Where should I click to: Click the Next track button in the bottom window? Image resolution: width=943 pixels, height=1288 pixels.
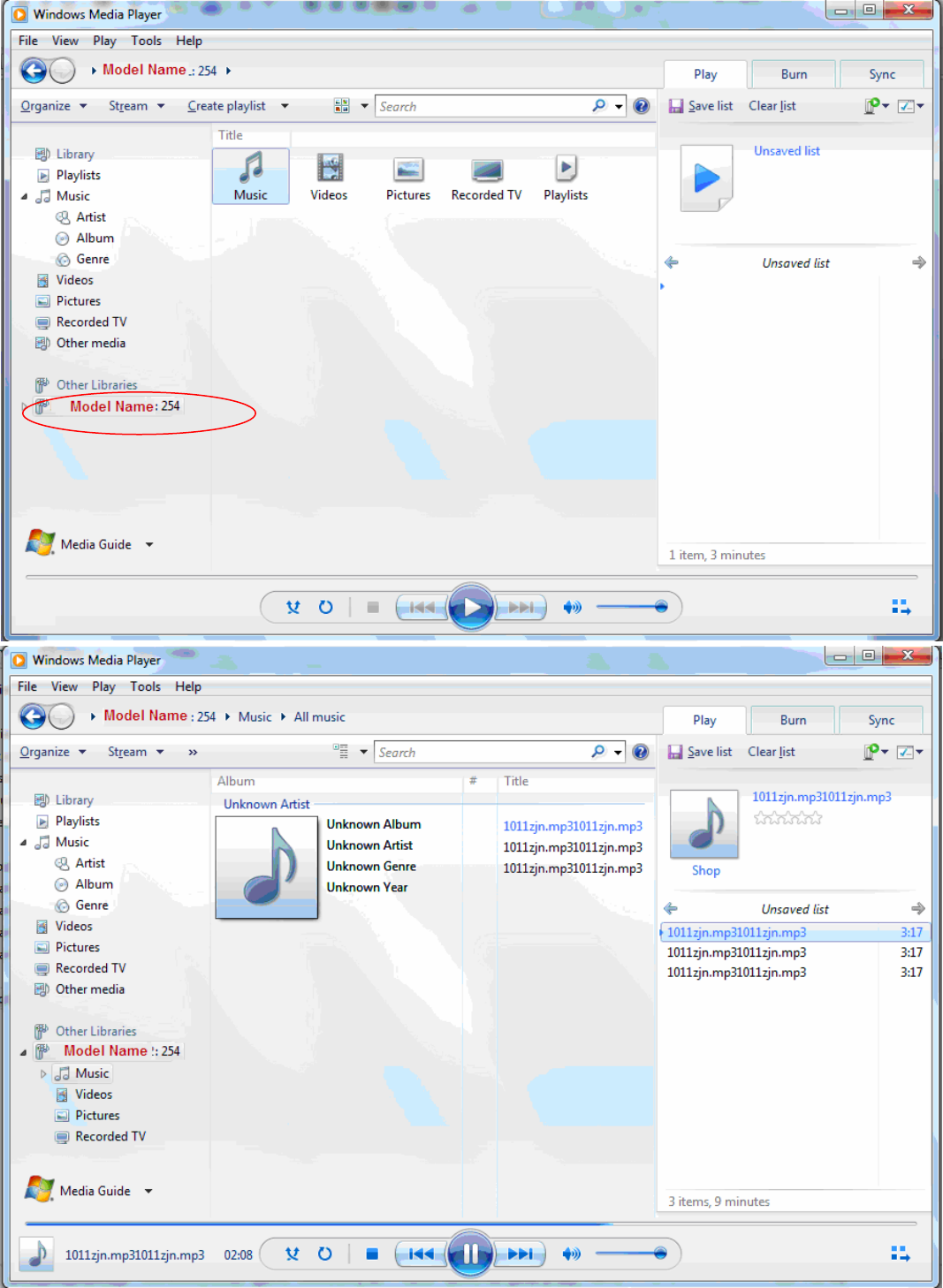[x=521, y=1254]
